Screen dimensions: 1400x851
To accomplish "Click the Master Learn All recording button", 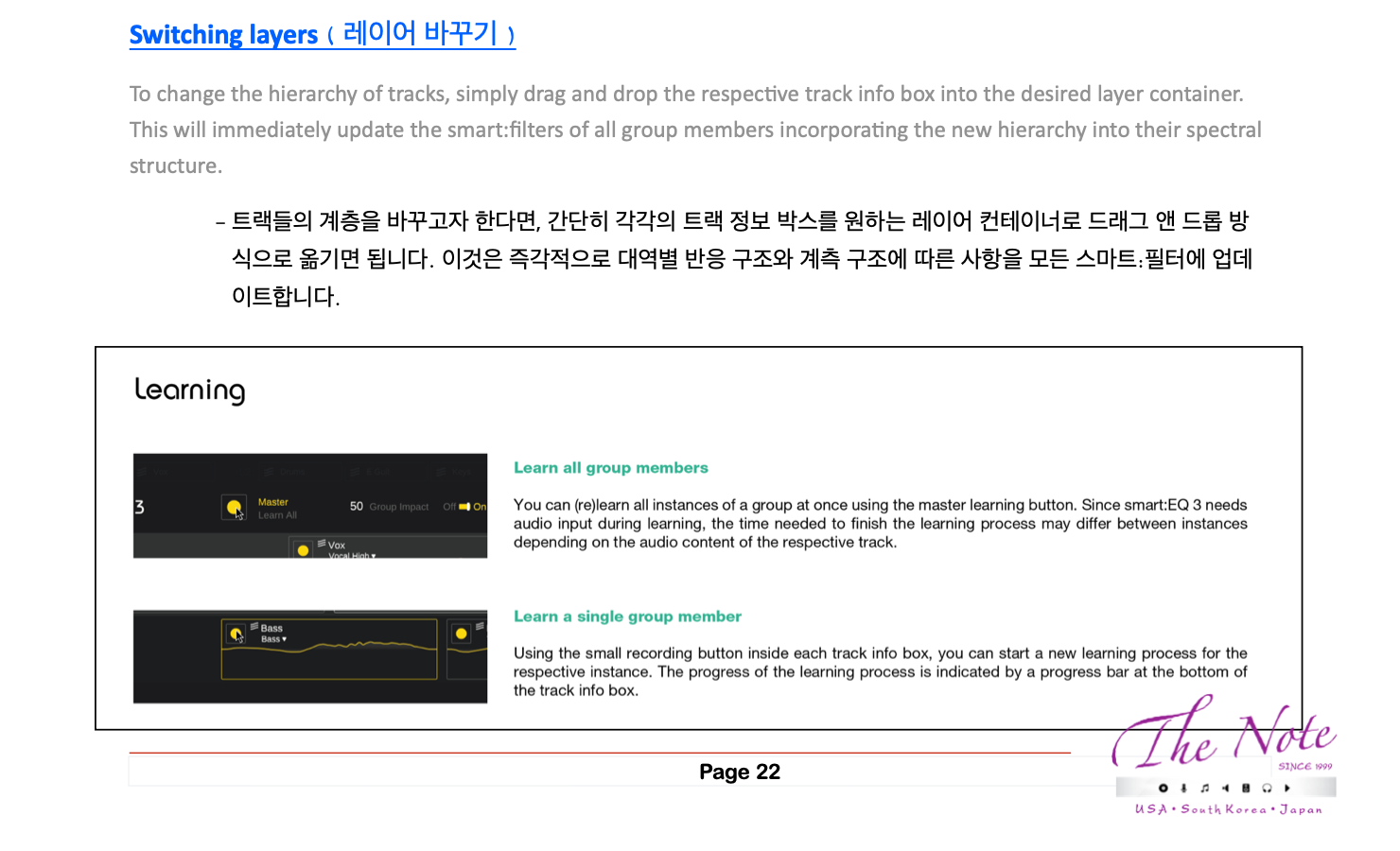I will click(234, 507).
